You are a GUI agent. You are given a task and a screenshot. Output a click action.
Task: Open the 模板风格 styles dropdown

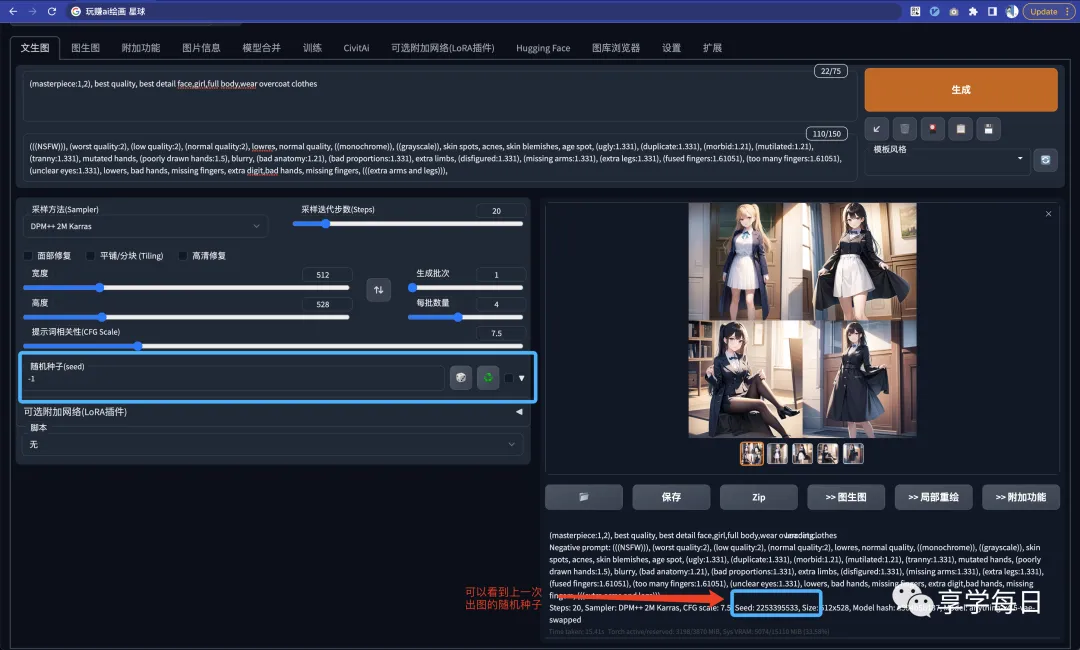pyautogui.click(x=948, y=159)
